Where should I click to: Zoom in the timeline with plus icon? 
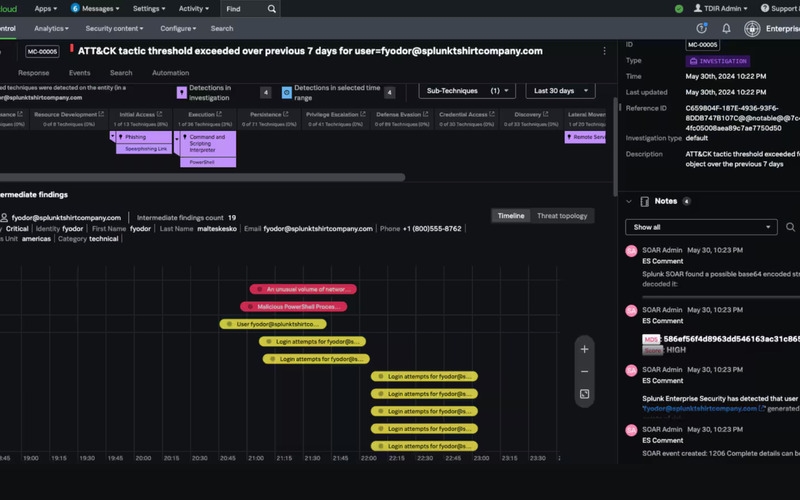pyautogui.click(x=584, y=349)
